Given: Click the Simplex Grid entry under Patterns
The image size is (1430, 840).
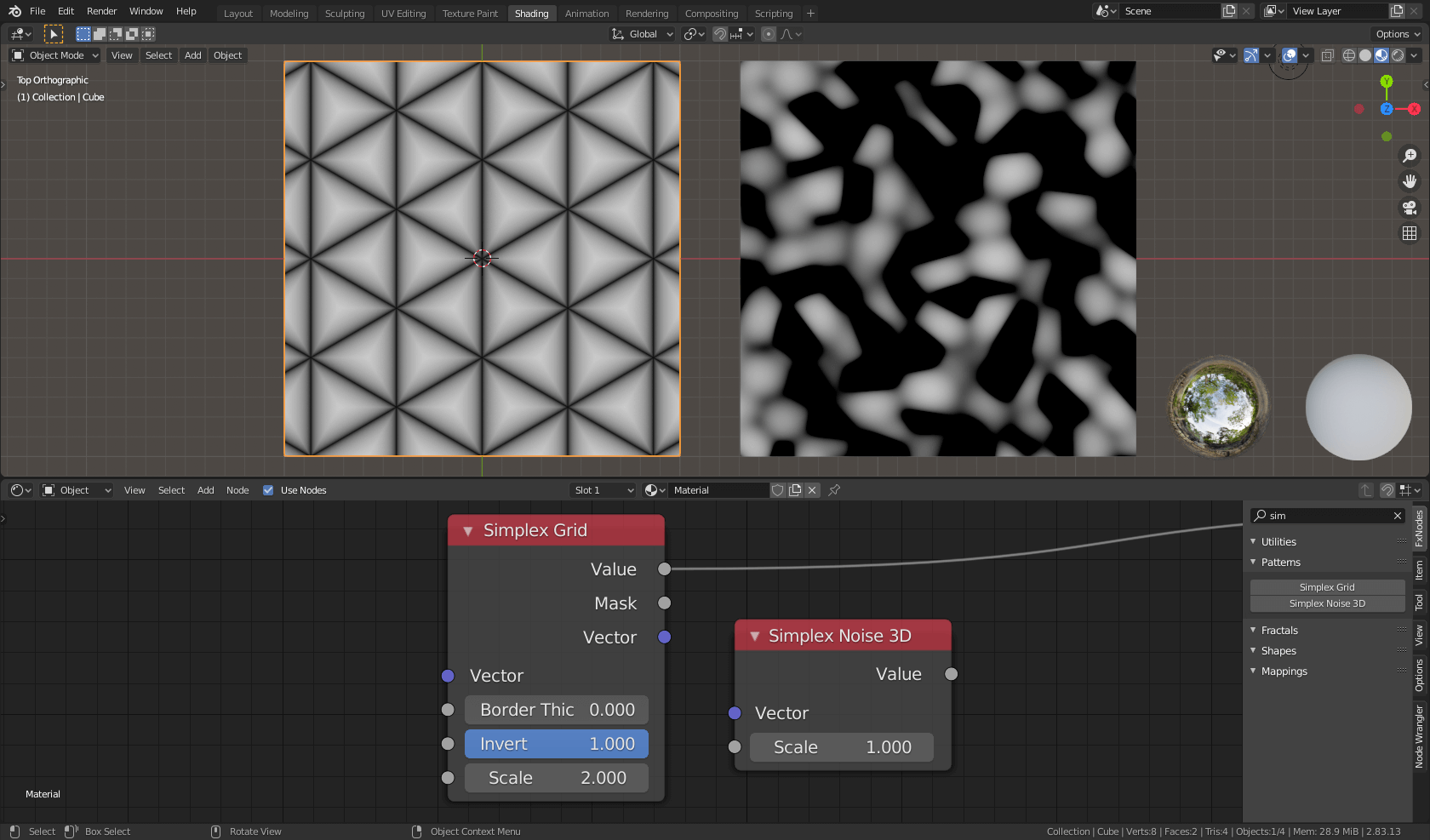Looking at the screenshot, I should tap(1327, 587).
